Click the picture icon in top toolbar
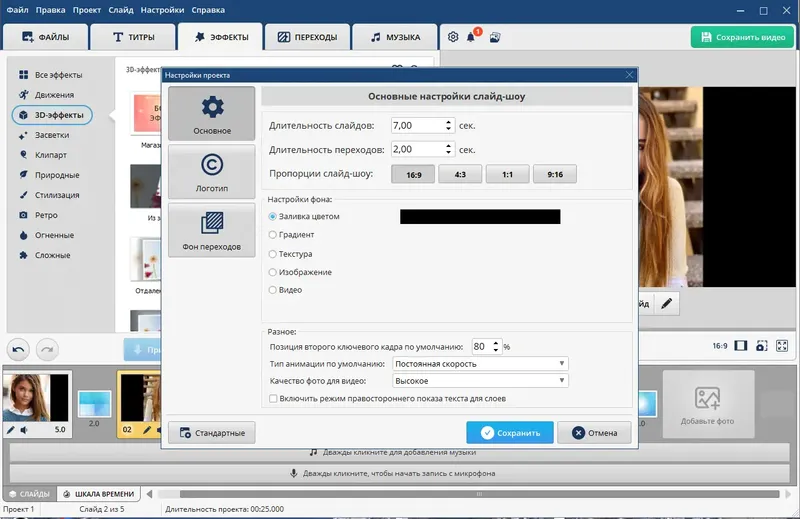800x519 pixels. pos(494,37)
